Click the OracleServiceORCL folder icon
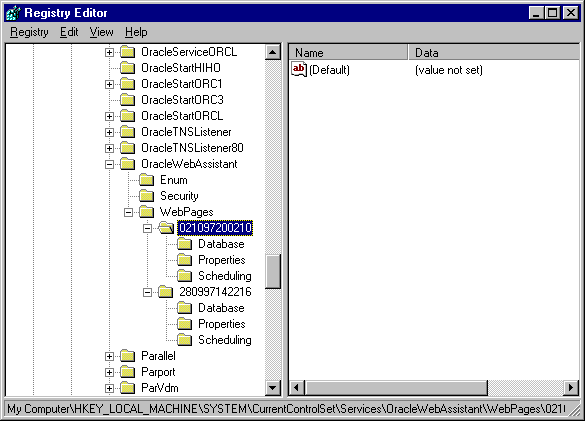Viewport: 585px width, 421px height. click(128, 52)
